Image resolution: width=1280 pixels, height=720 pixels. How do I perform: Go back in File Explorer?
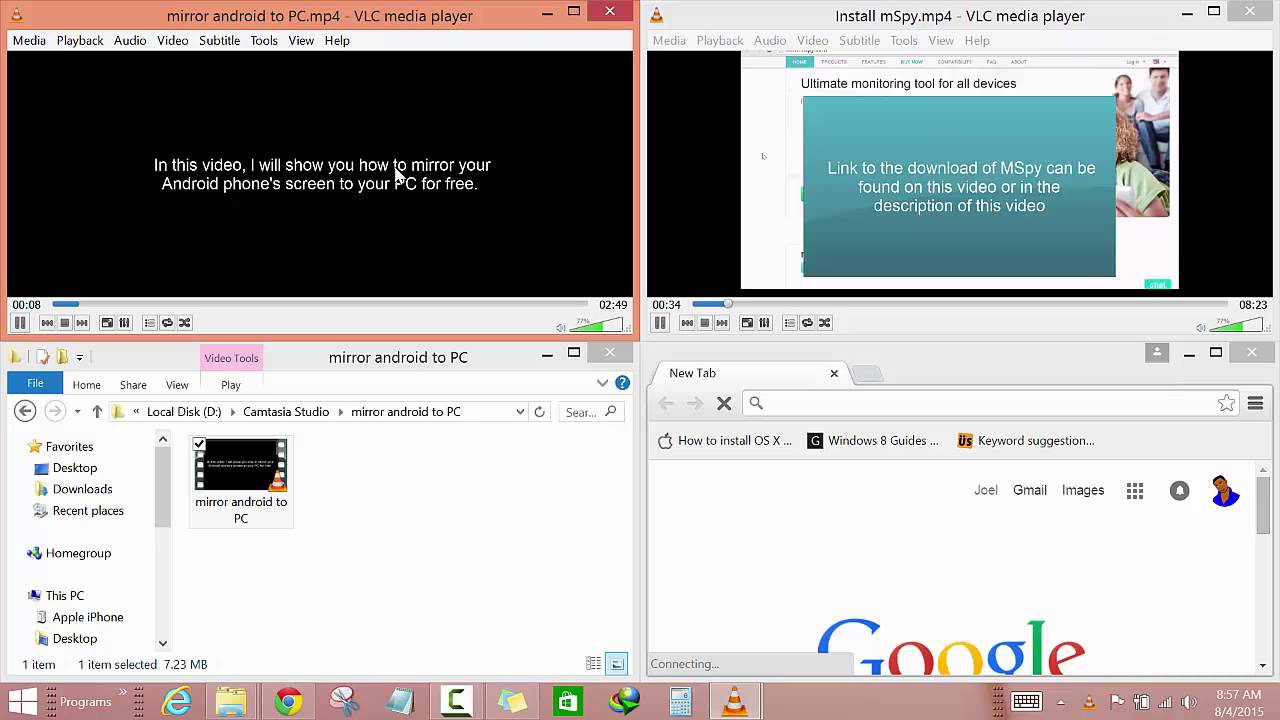coord(26,411)
